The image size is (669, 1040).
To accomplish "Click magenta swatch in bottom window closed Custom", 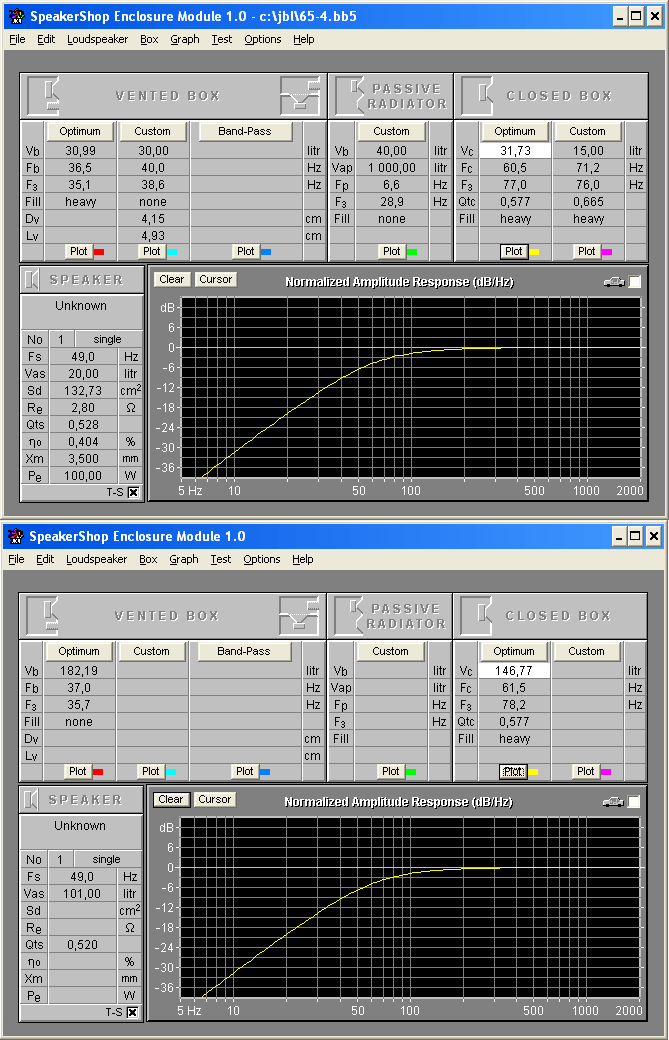I will [x=605, y=772].
